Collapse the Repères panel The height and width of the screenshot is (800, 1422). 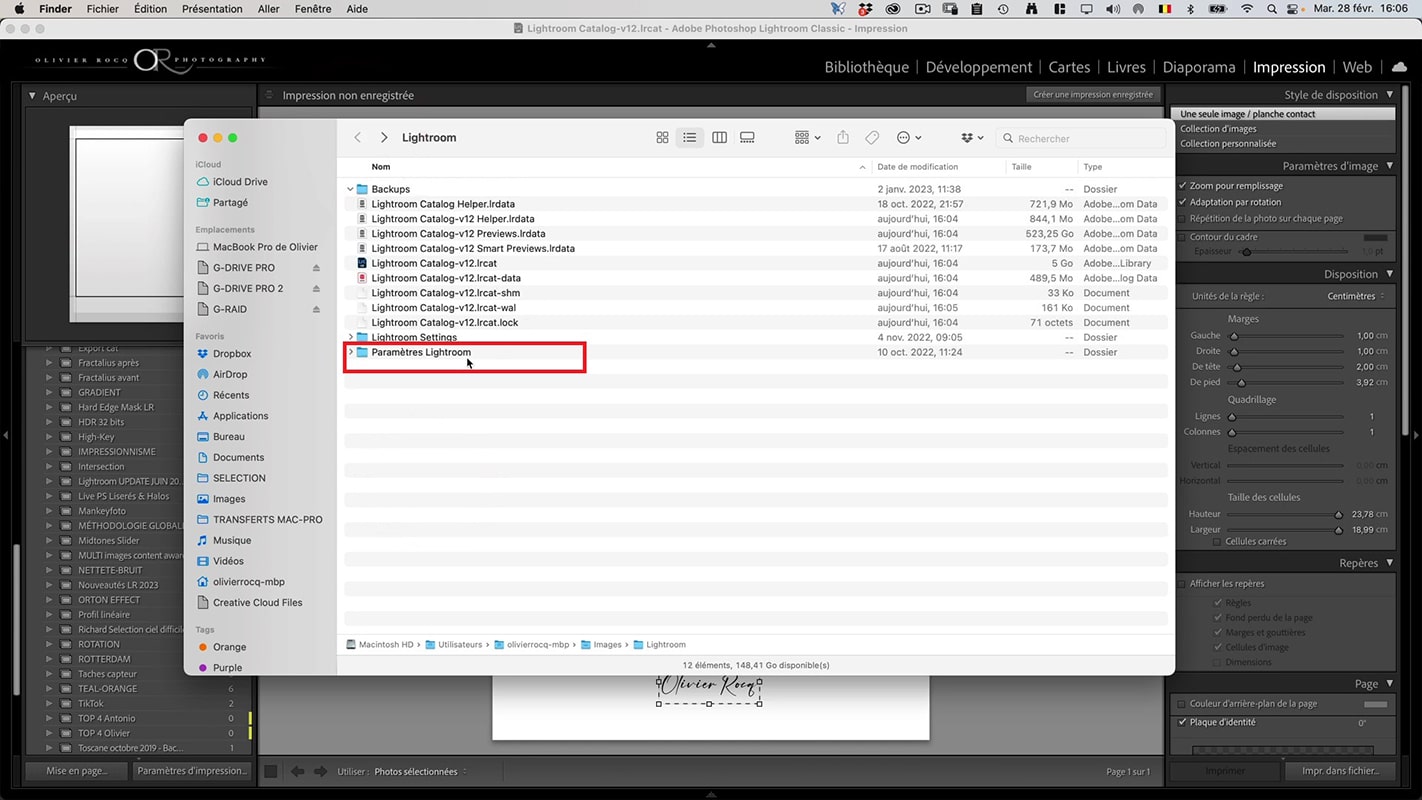click(x=1389, y=563)
